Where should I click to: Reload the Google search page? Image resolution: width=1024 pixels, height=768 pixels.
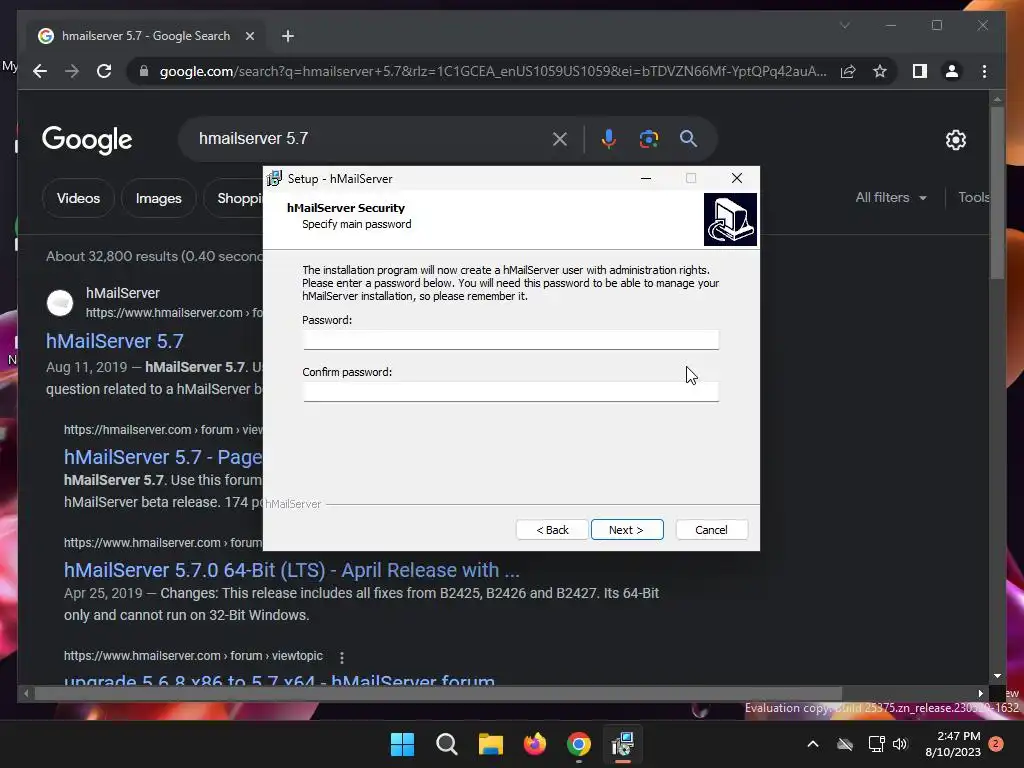coord(104,71)
